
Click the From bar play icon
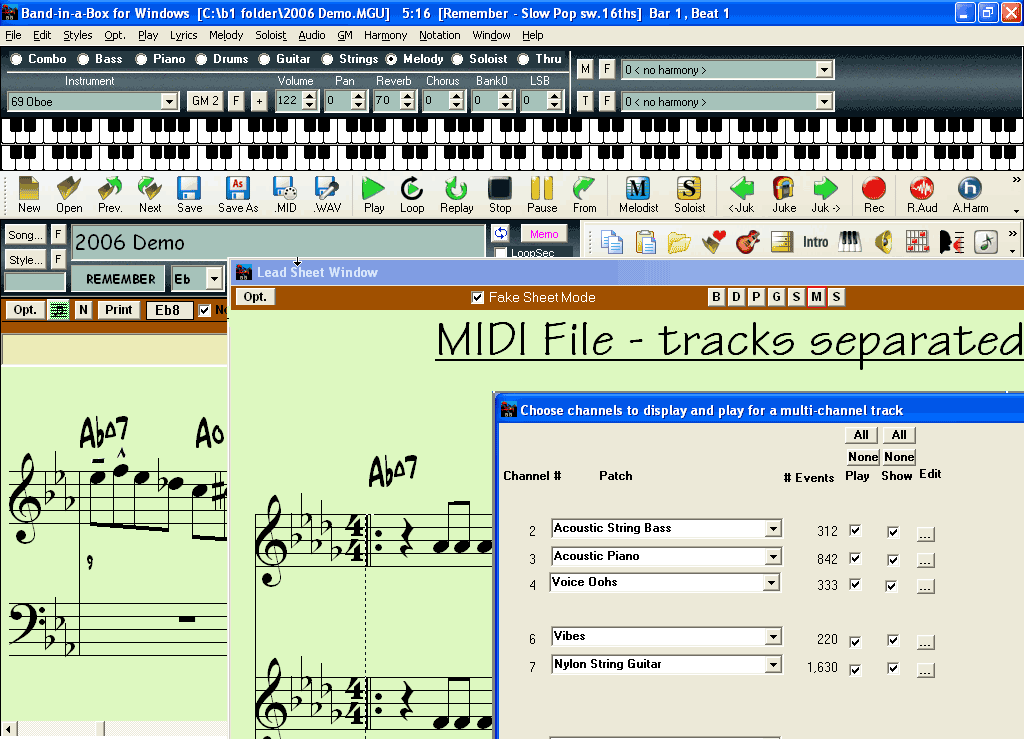click(x=584, y=195)
